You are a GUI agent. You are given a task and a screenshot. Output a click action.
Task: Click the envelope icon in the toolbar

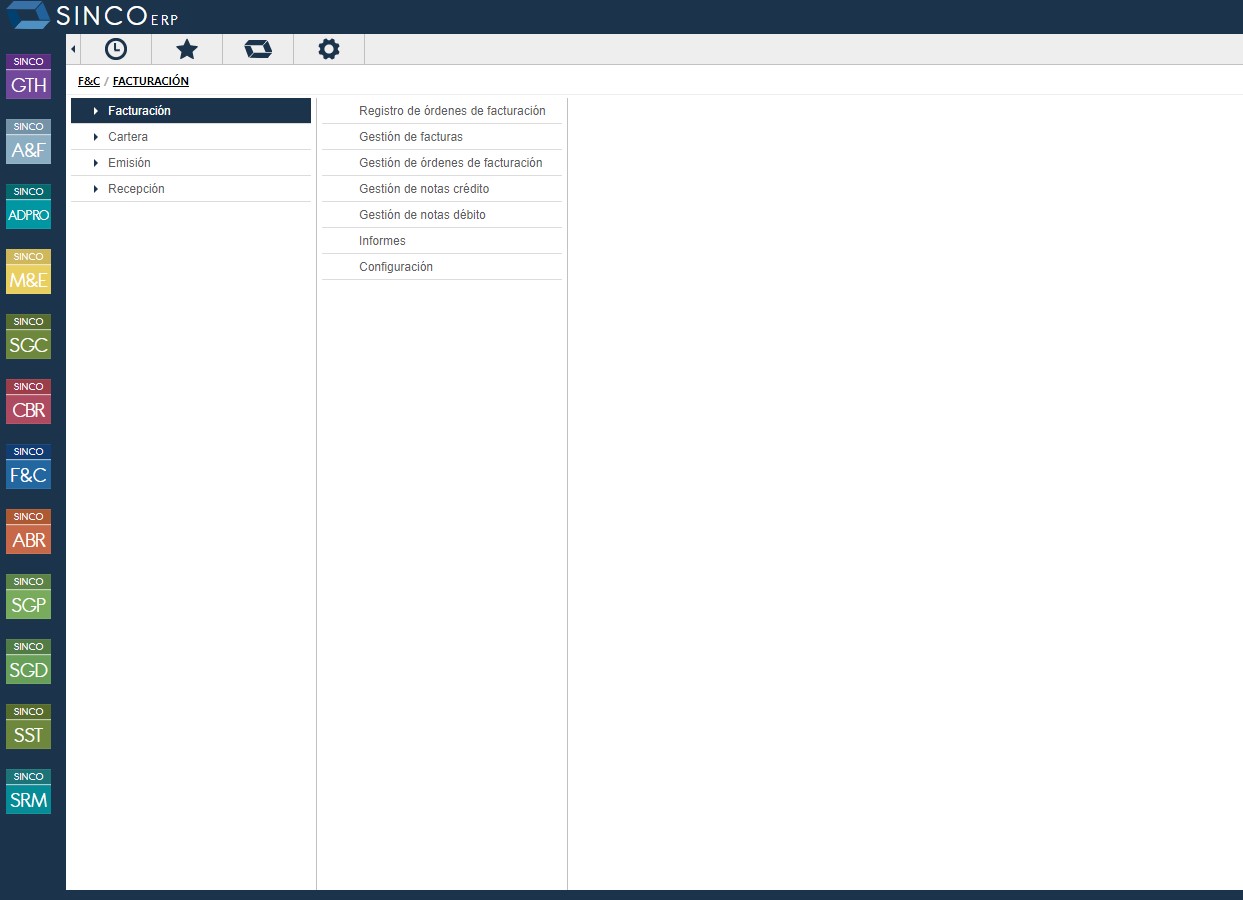[258, 48]
